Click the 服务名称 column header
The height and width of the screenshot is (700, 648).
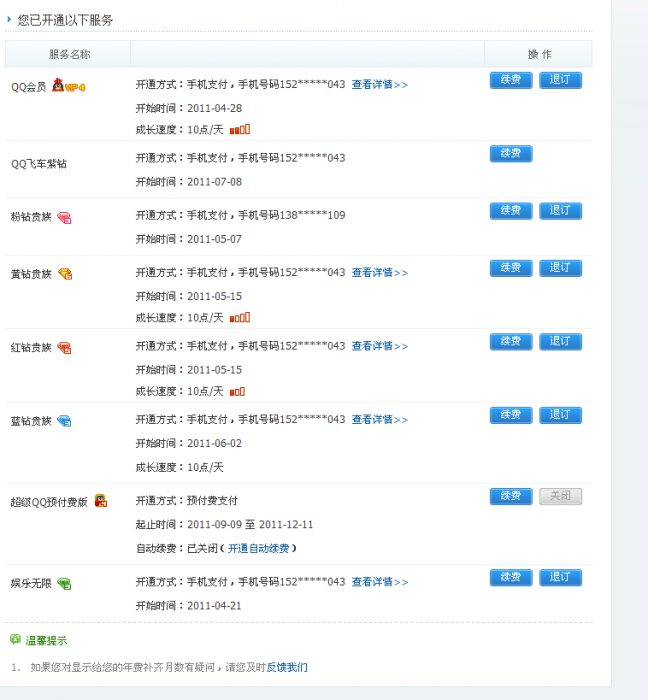(70, 54)
